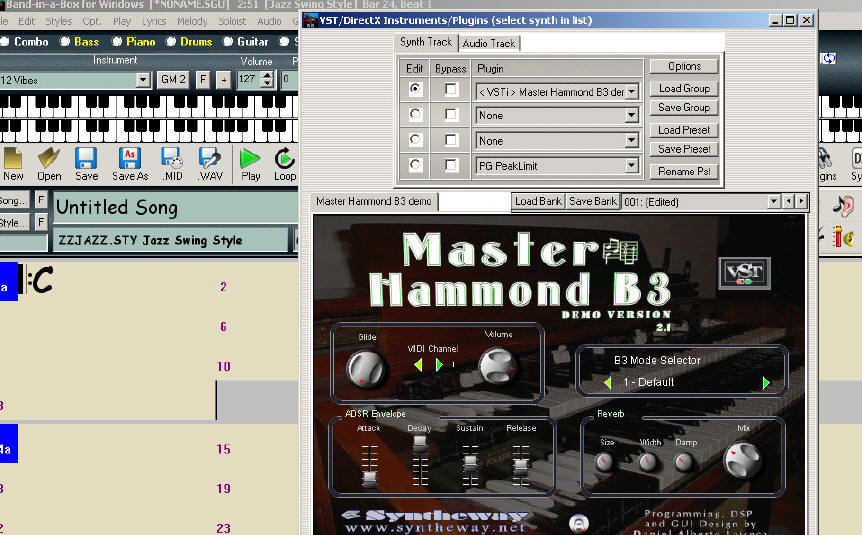Open the second None plugin dropdown

click(632, 141)
